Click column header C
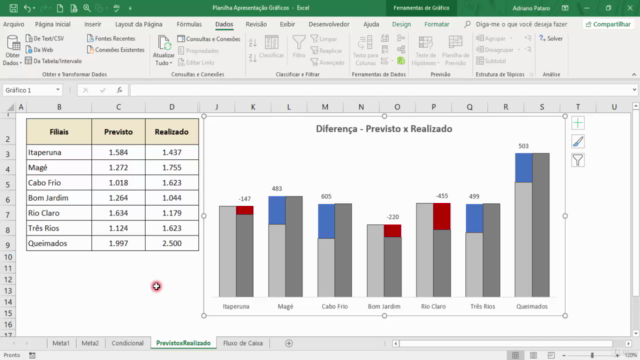640x360 pixels. pyautogui.click(x=118, y=107)
